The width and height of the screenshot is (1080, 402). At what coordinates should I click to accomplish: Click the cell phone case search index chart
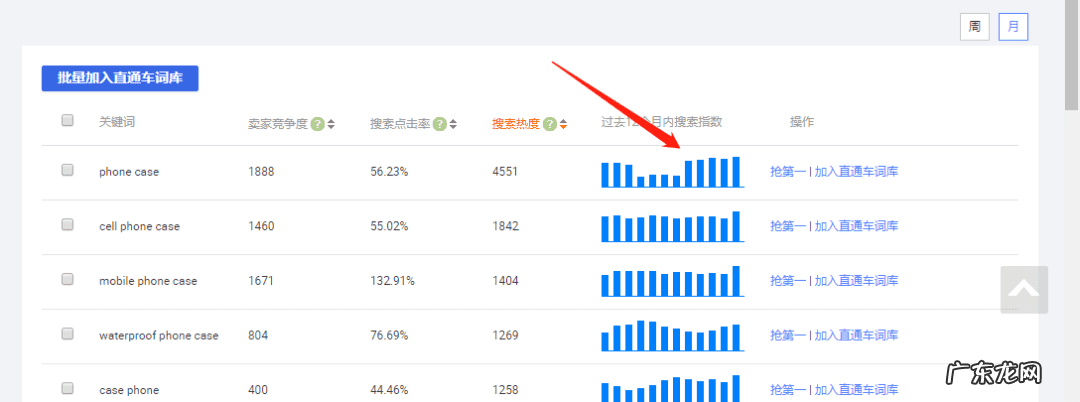click(672, 226)
